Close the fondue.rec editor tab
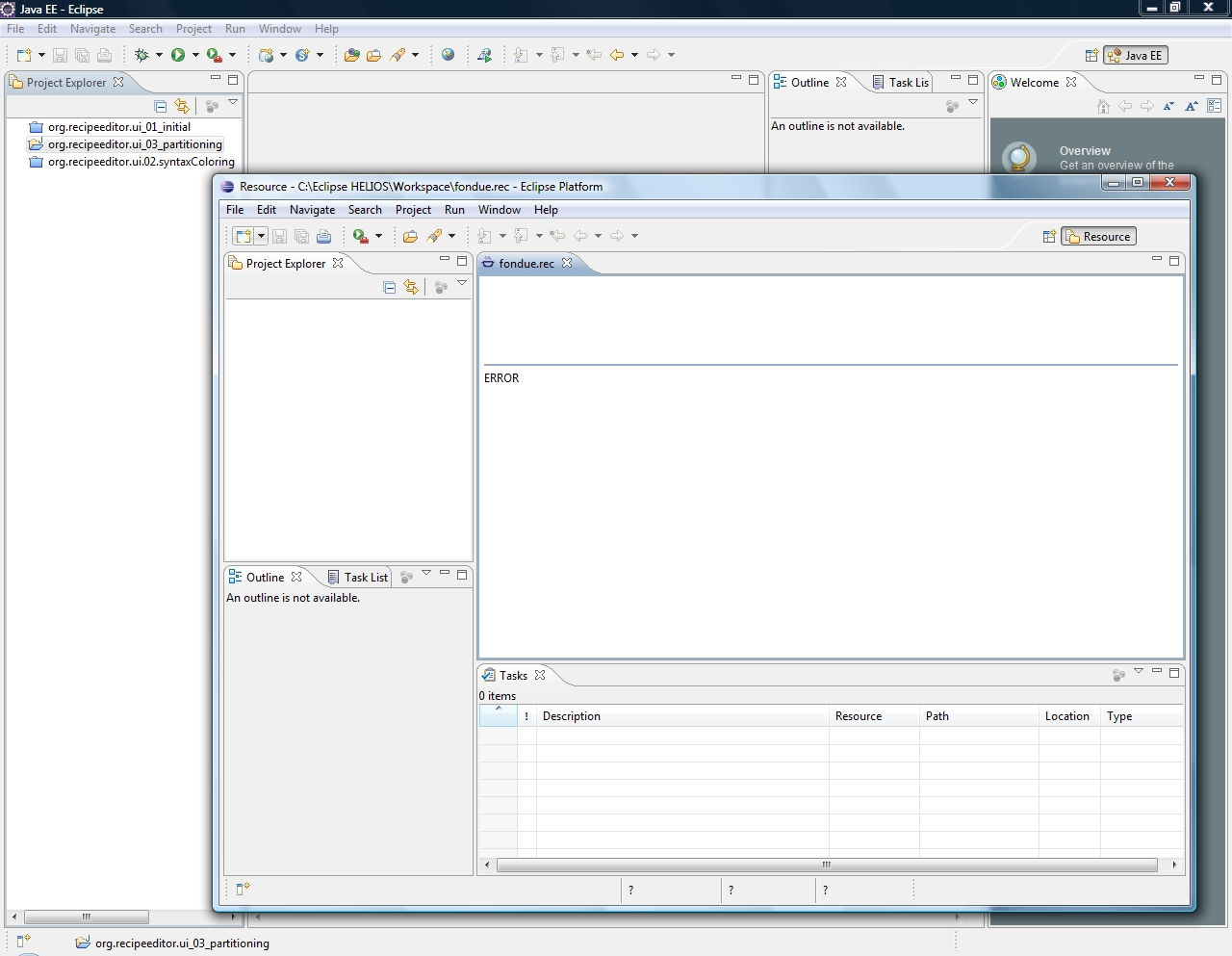 567,263
